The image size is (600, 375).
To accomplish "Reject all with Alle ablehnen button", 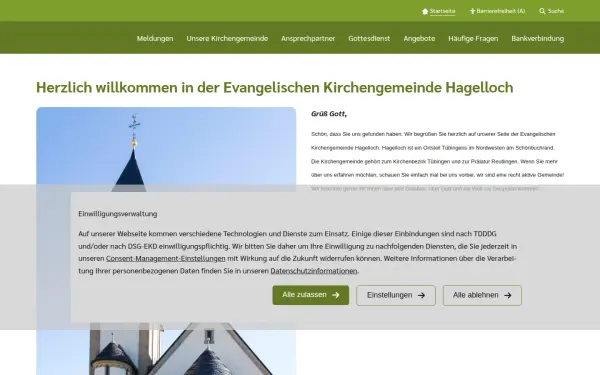I will tap(482, 295).
